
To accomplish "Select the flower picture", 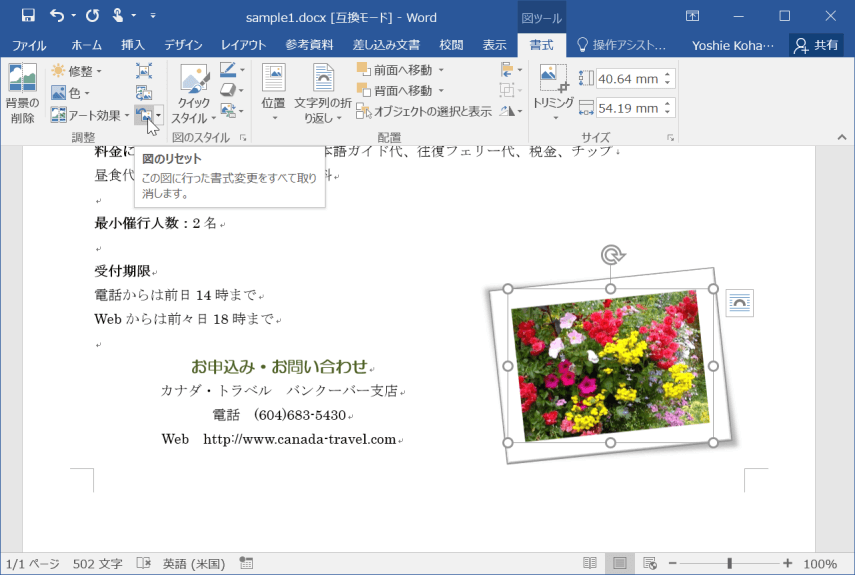I will click(x=611, y=366).
